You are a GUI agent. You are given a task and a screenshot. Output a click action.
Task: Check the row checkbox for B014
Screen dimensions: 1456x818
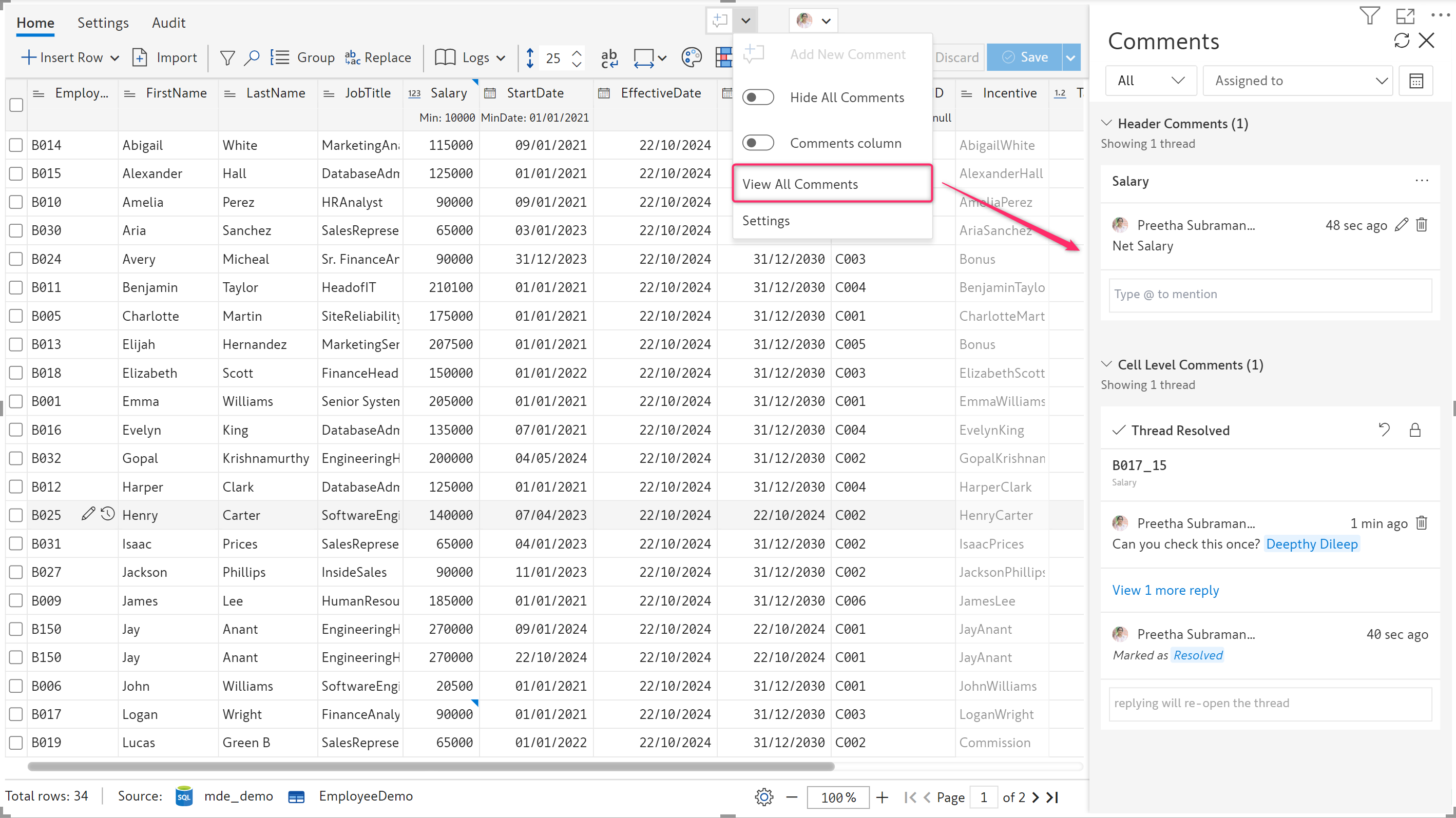point(16,145)
